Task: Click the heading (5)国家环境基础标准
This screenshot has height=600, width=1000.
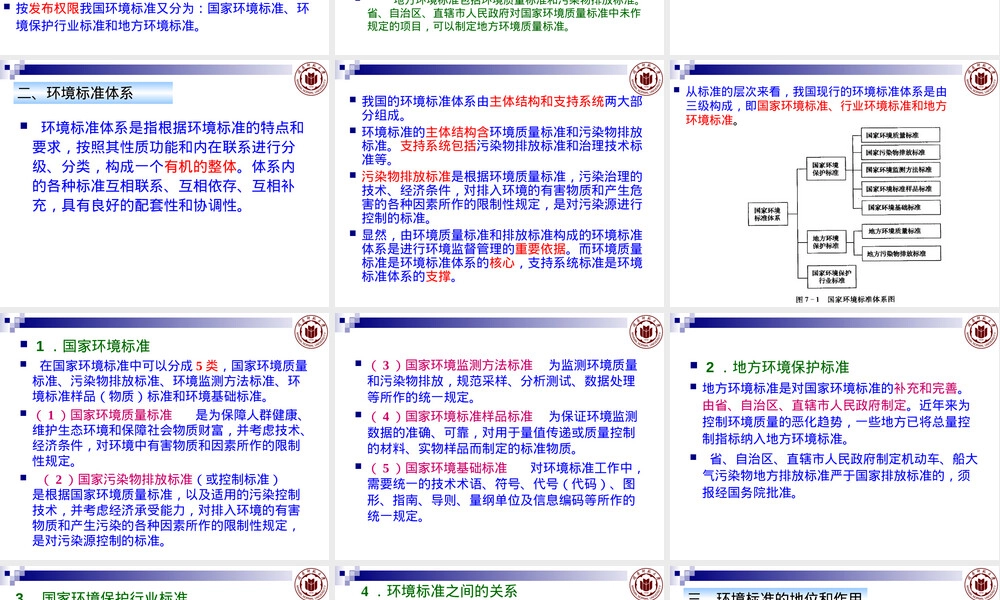Action: pyautogui.click(x=437, y=468)
